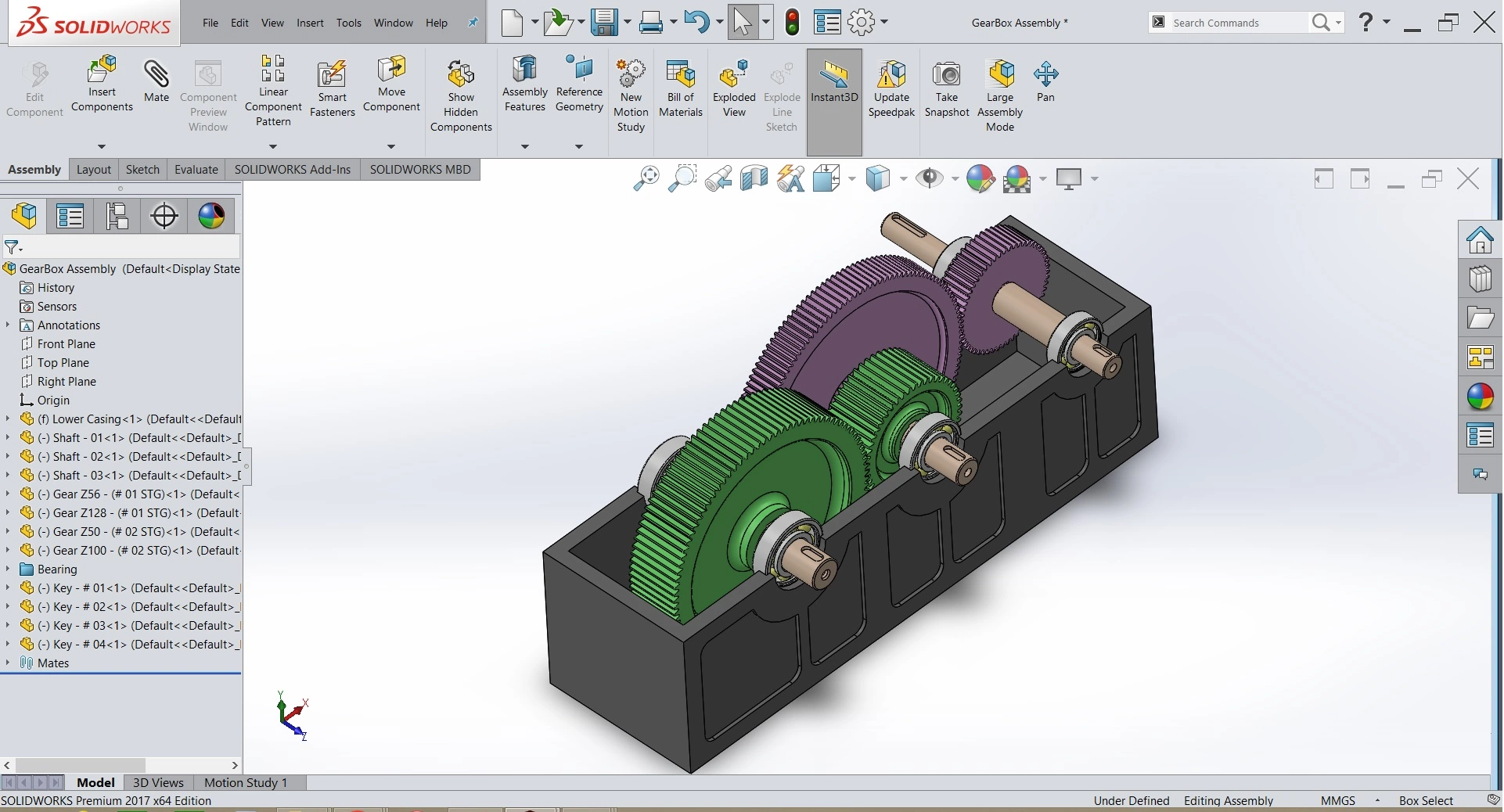
Task: Expand the Mates folder in tree
Action: (8, 663)
